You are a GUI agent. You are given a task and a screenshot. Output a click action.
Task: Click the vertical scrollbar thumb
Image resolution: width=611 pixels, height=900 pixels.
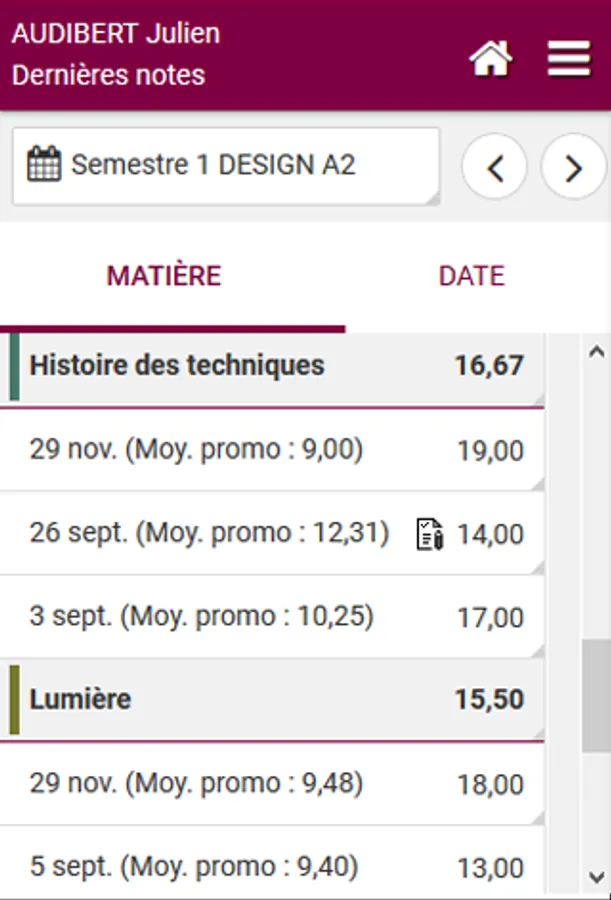pos(595,696)
